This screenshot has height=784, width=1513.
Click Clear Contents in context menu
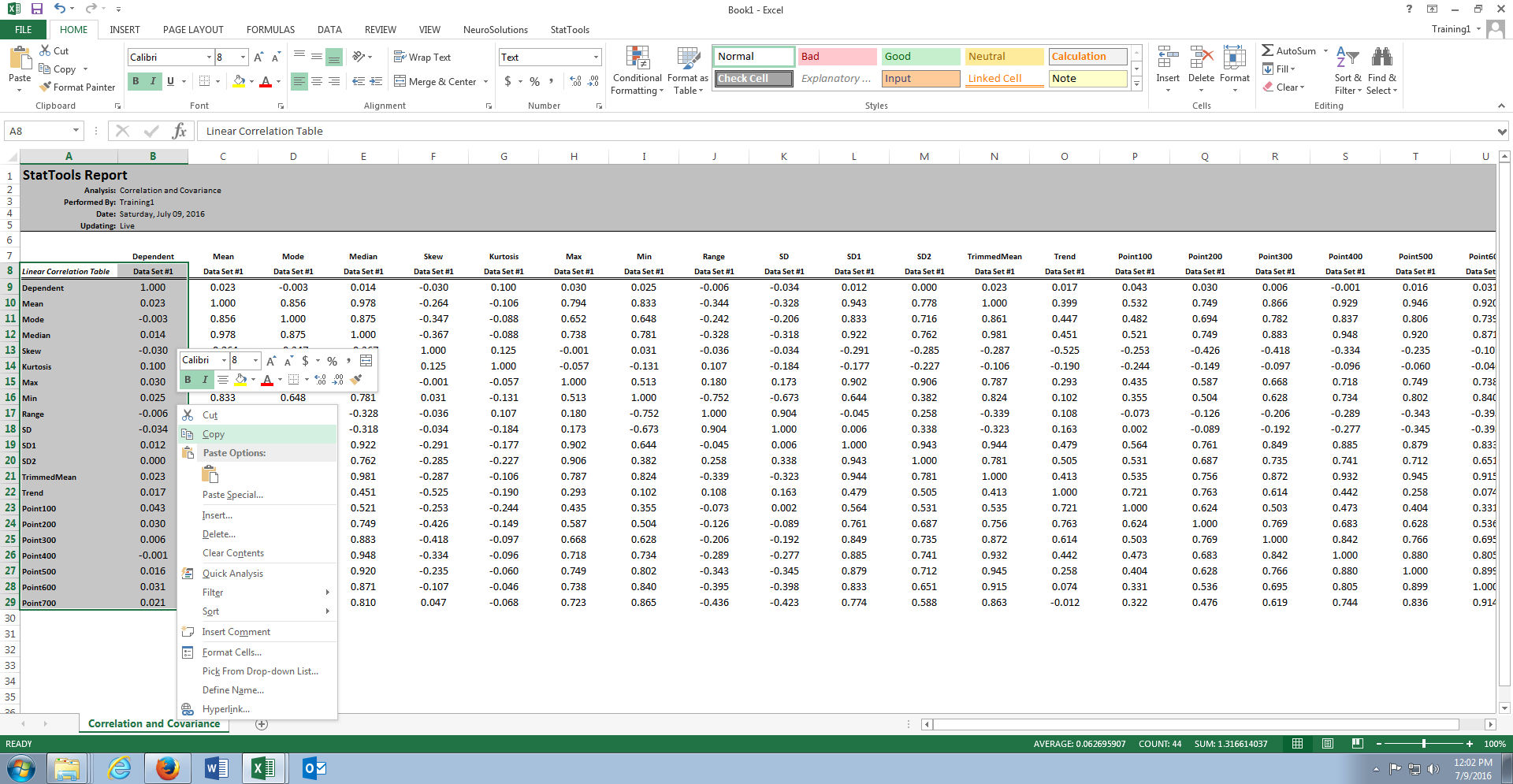258,553
